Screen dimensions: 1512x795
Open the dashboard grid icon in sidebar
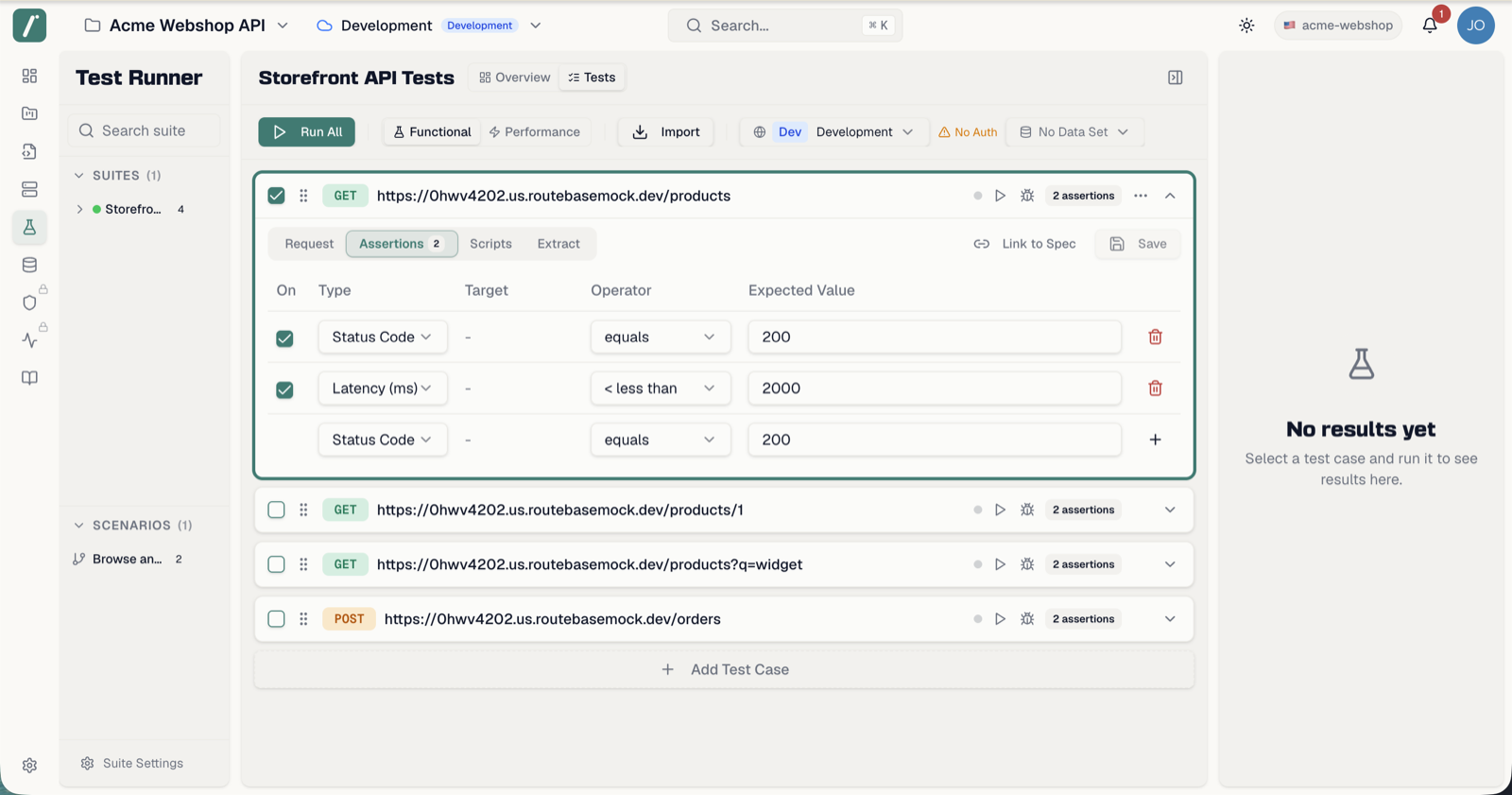pos(29,76)
